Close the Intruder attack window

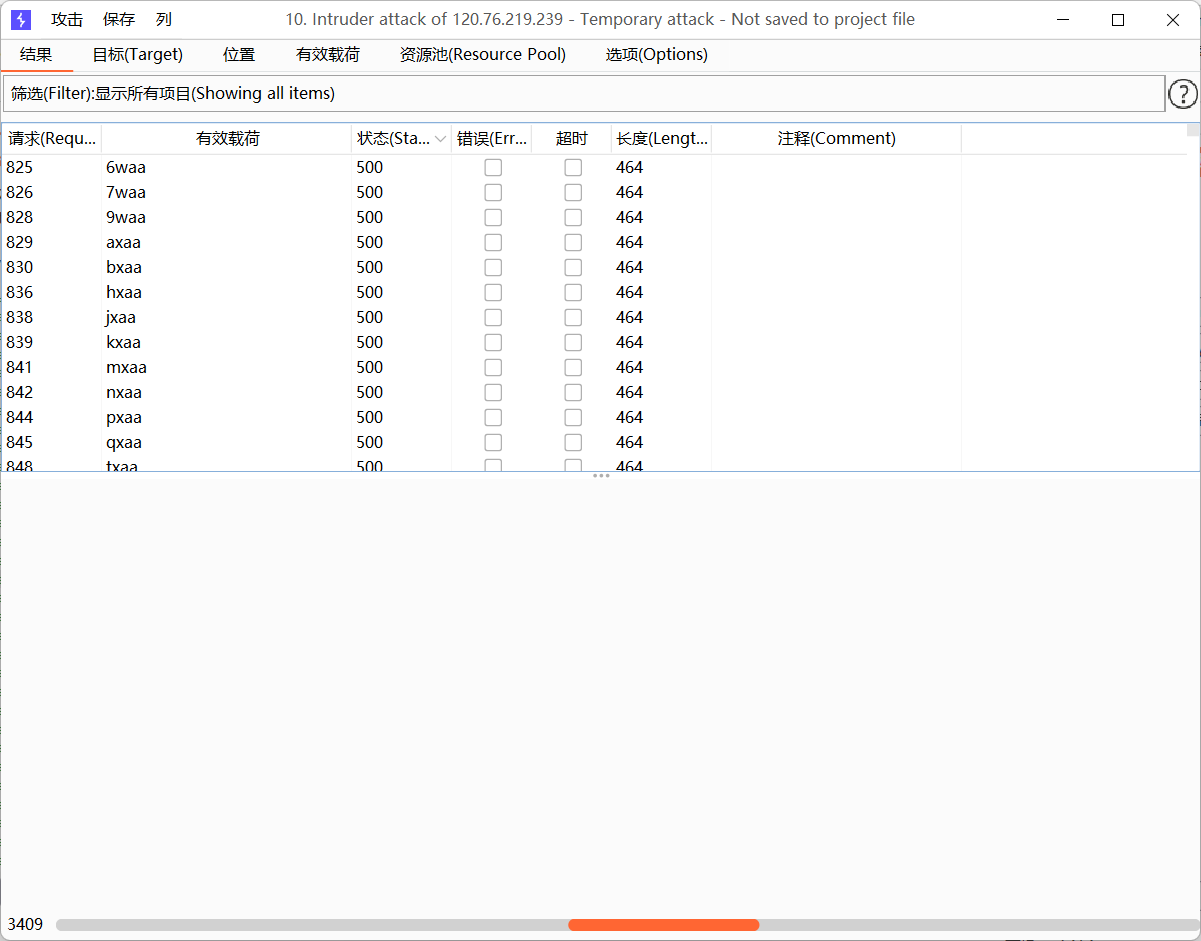pyautogui.click(x=1173, y=20)
